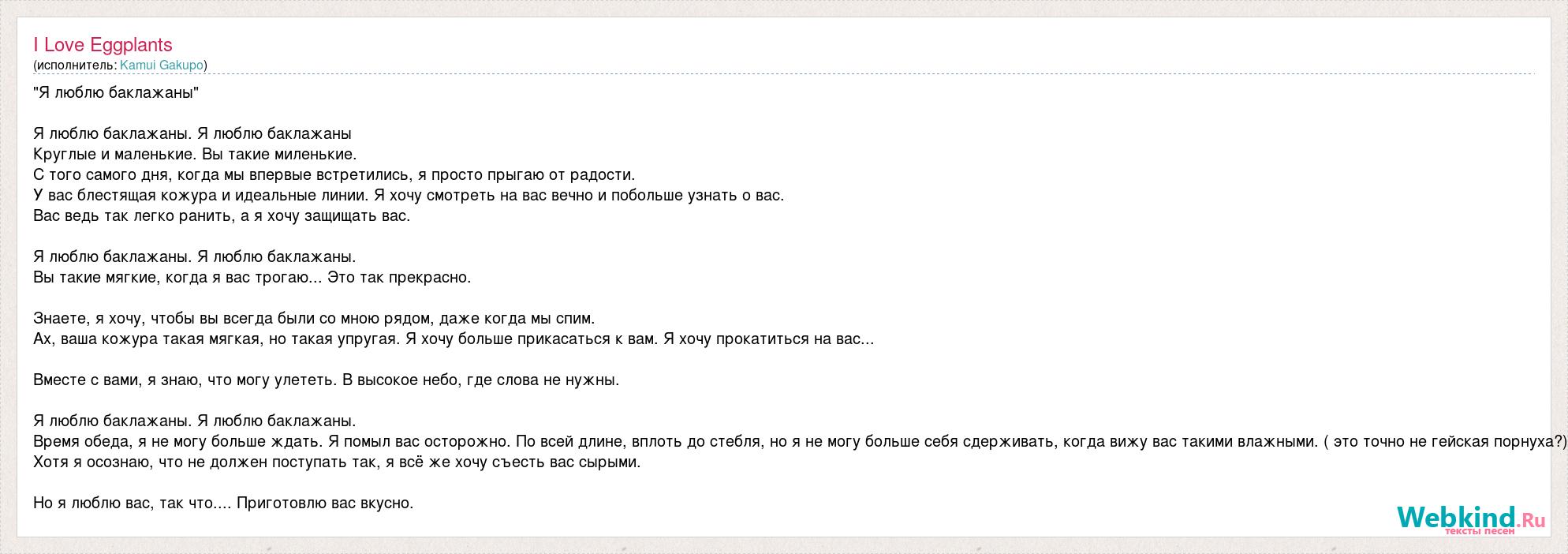1568x554 pixels.
Task: Click the line starting 'Знаете, я хочу'
Action: pyautogui.click(x=314, y=319)
